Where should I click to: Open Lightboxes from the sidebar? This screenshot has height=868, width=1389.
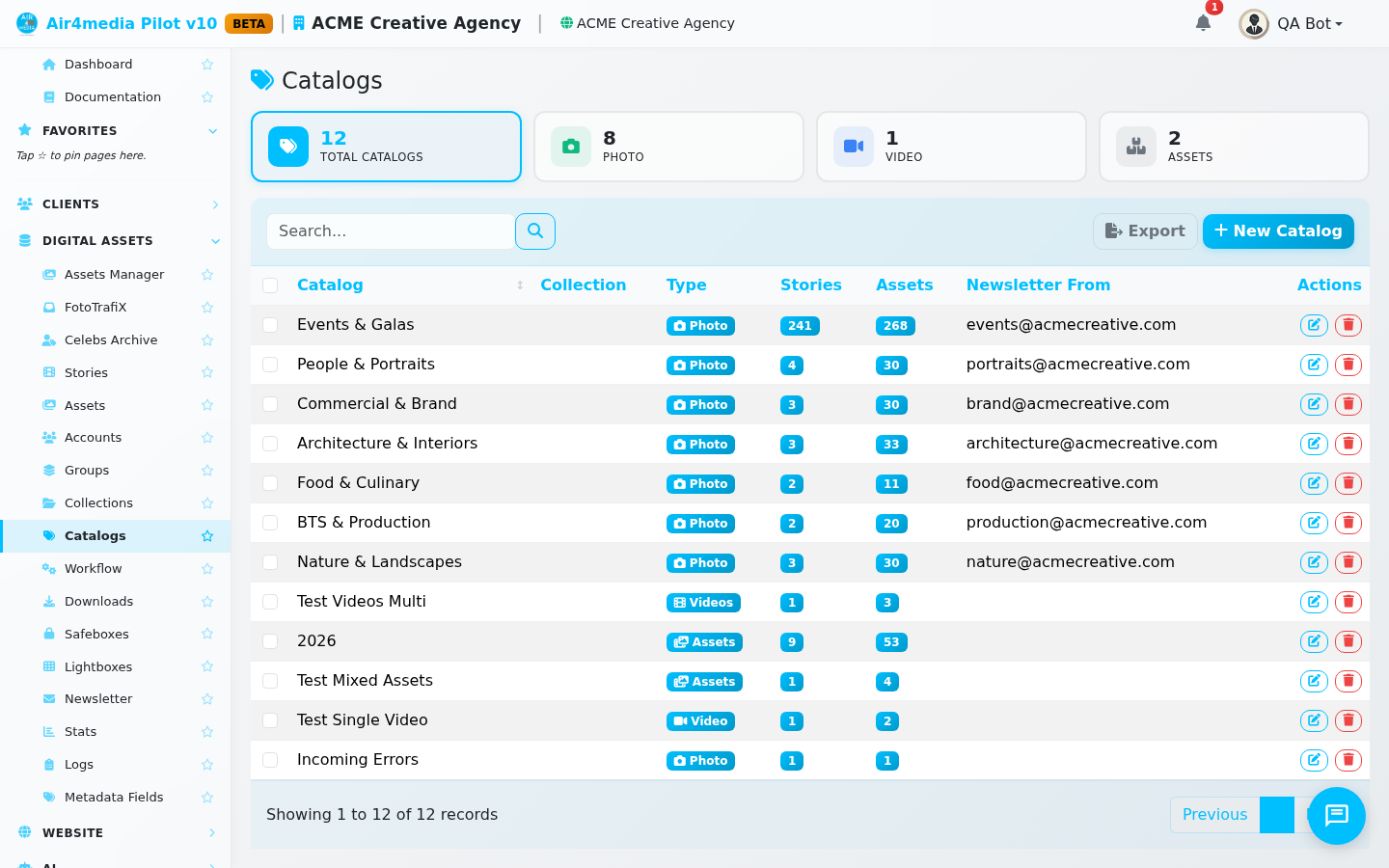pos(98,667)
